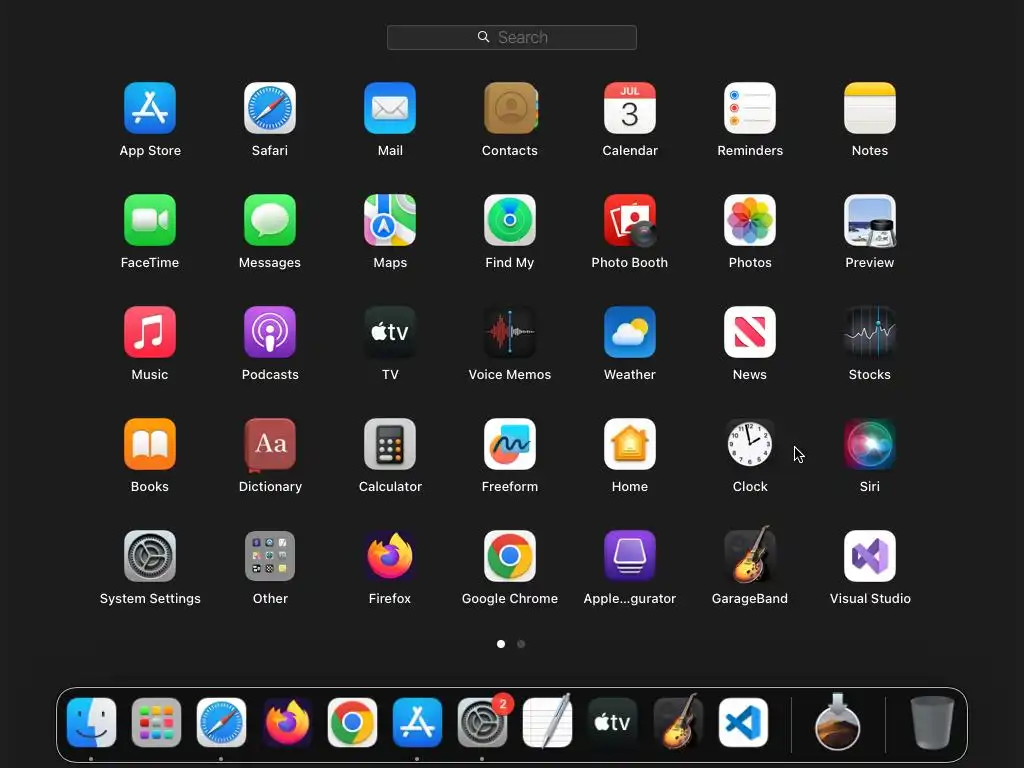Launch Safari from the Launchpad grid
Viewport: 1024px width, 768px height.
coord(270,108)
